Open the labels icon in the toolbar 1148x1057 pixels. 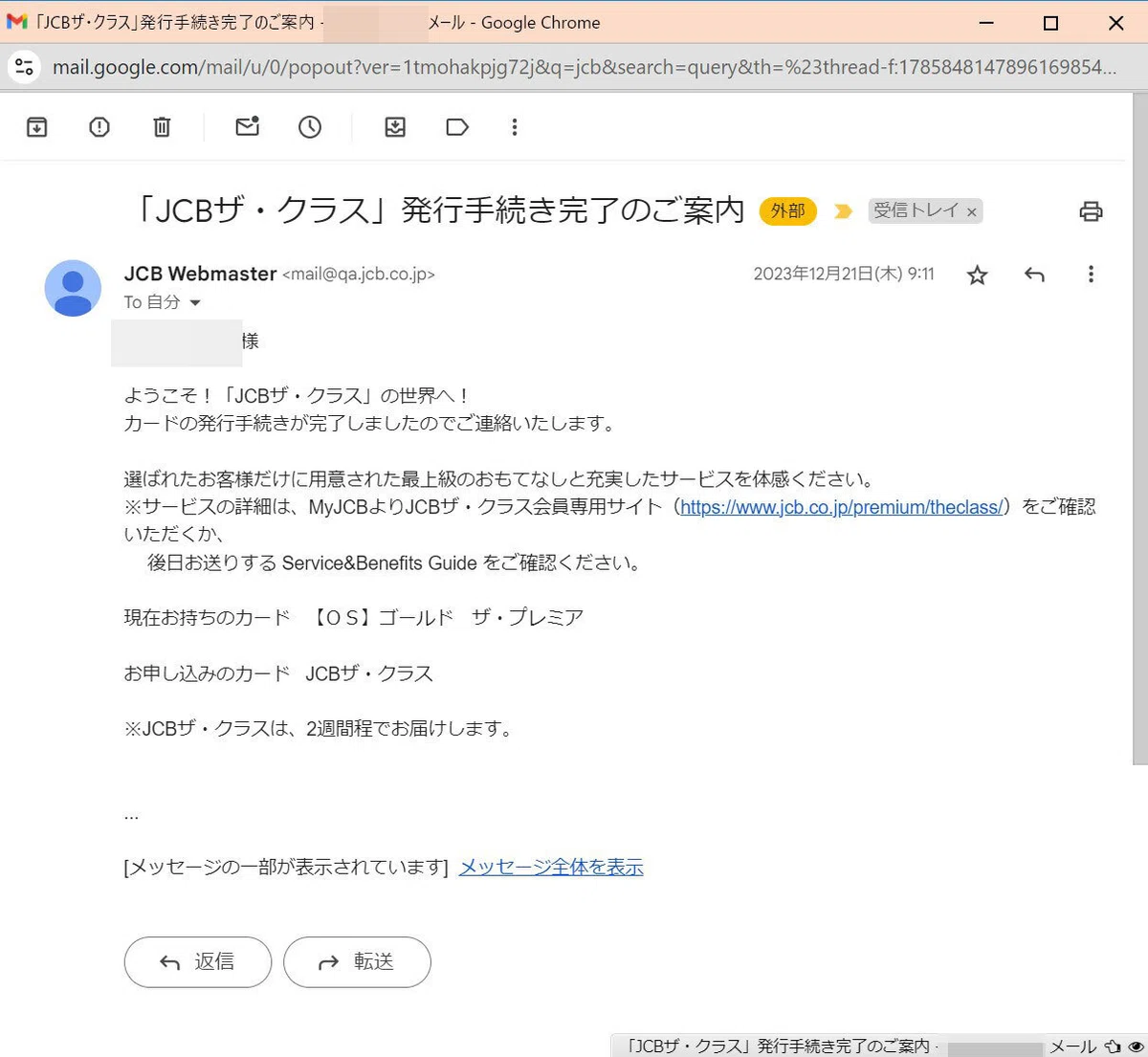tap(457, 126)
